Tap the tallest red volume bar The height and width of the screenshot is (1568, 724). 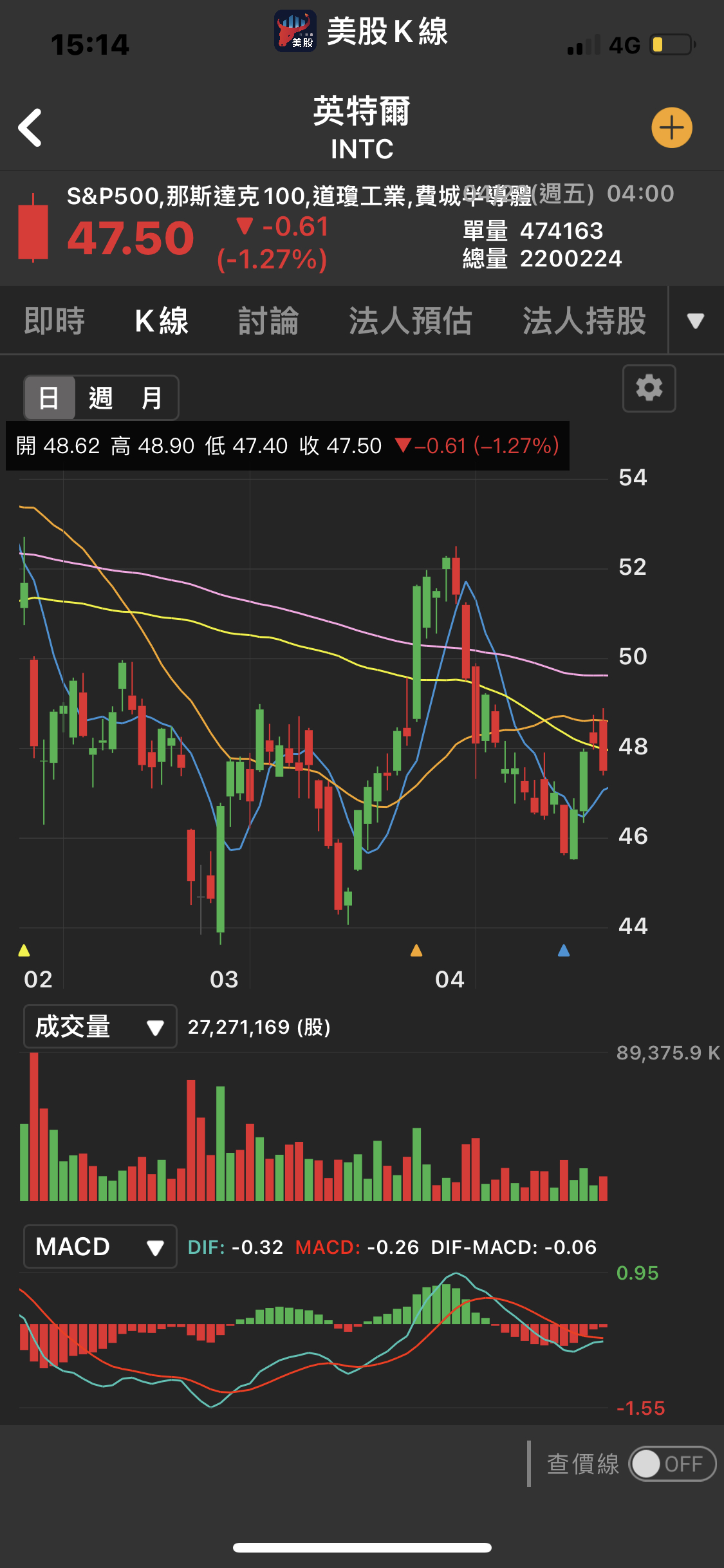tap(34, 1126)
